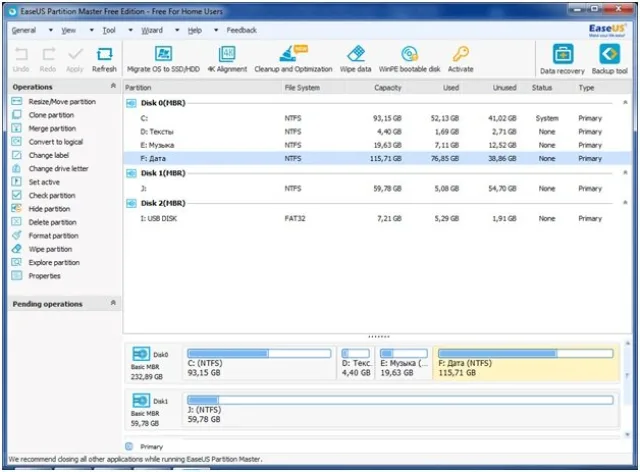Collapse the Disk 0(MBR) group
The width and height of the screenshot is (640, 472).
(x=625, y=102)
